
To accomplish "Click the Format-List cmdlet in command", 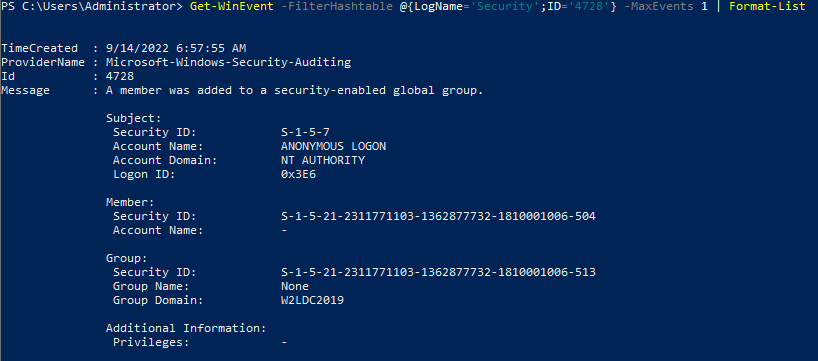I will click(767, 7).
